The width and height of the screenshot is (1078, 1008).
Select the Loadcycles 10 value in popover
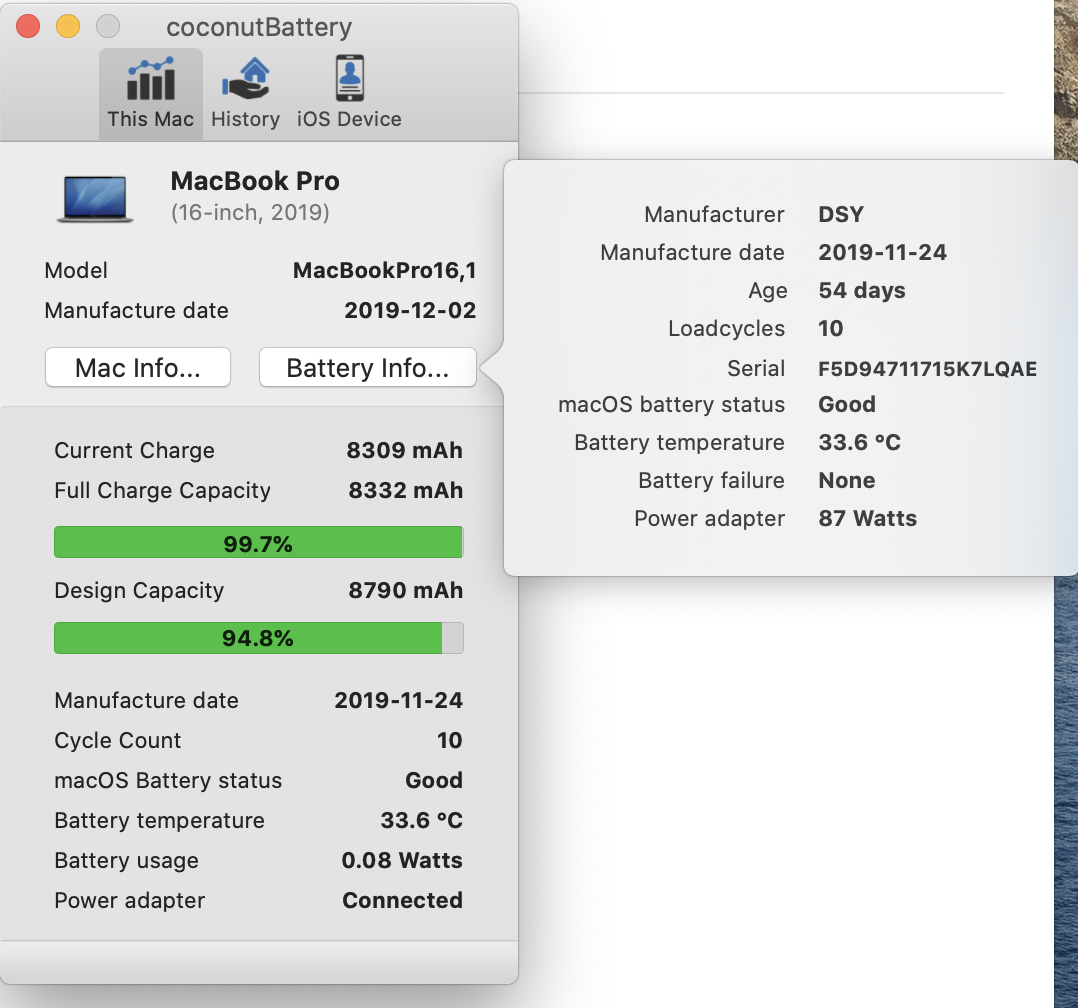[830, 328]
